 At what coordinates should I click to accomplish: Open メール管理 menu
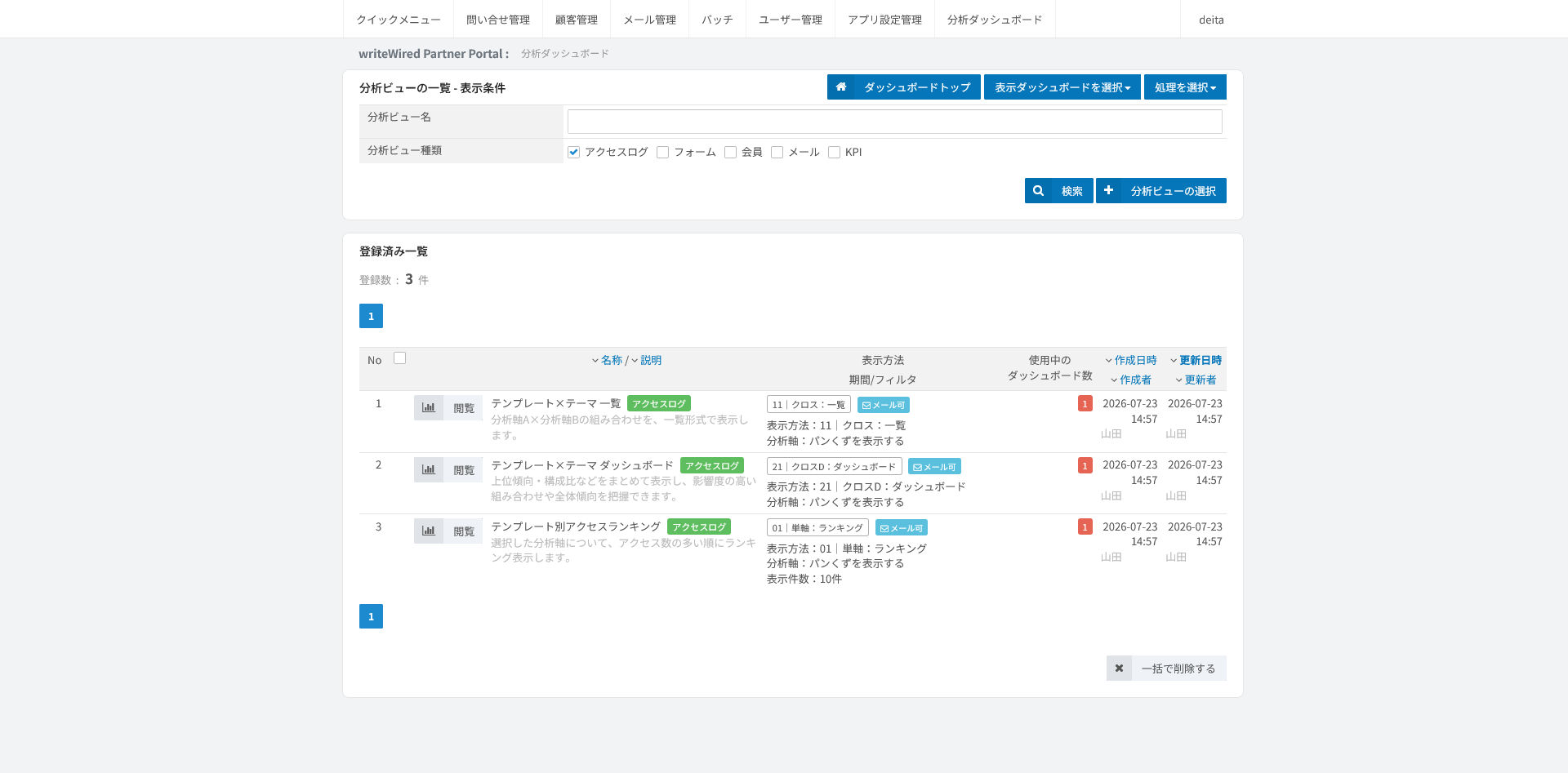click(x=650, y=20)
